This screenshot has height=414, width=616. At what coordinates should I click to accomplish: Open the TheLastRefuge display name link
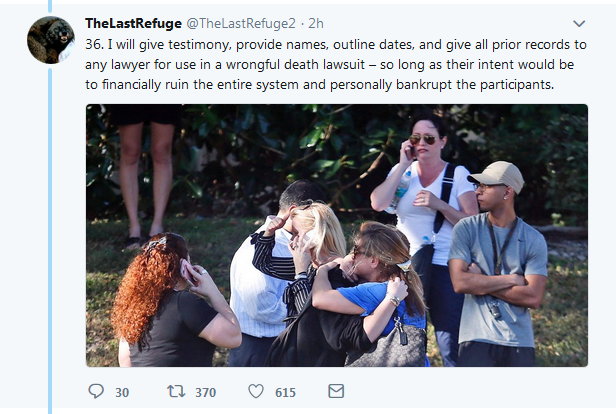pos(131,22)
